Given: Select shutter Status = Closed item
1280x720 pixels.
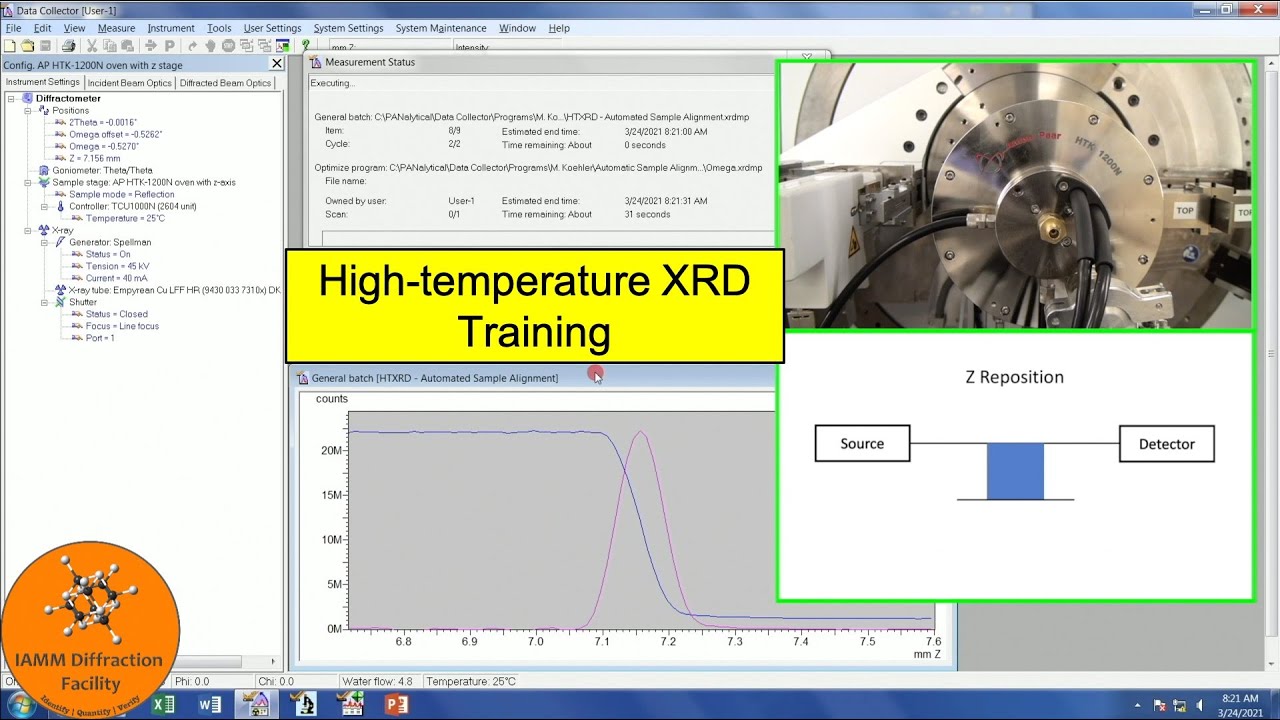Looking at the screenshot, I should (x=115, y=314).
